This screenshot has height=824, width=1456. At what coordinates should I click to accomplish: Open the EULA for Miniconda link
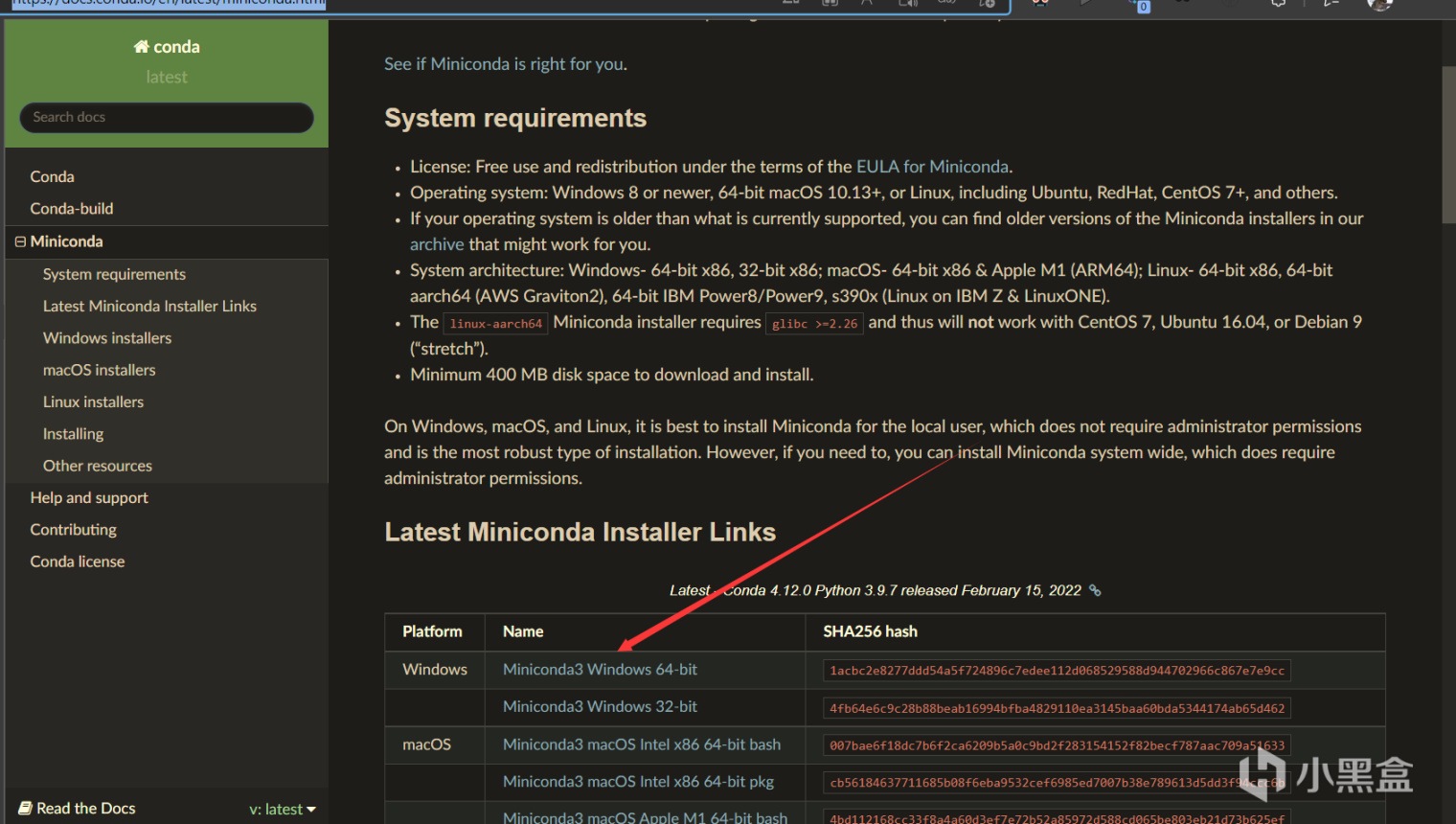click(x=932, y=167)
